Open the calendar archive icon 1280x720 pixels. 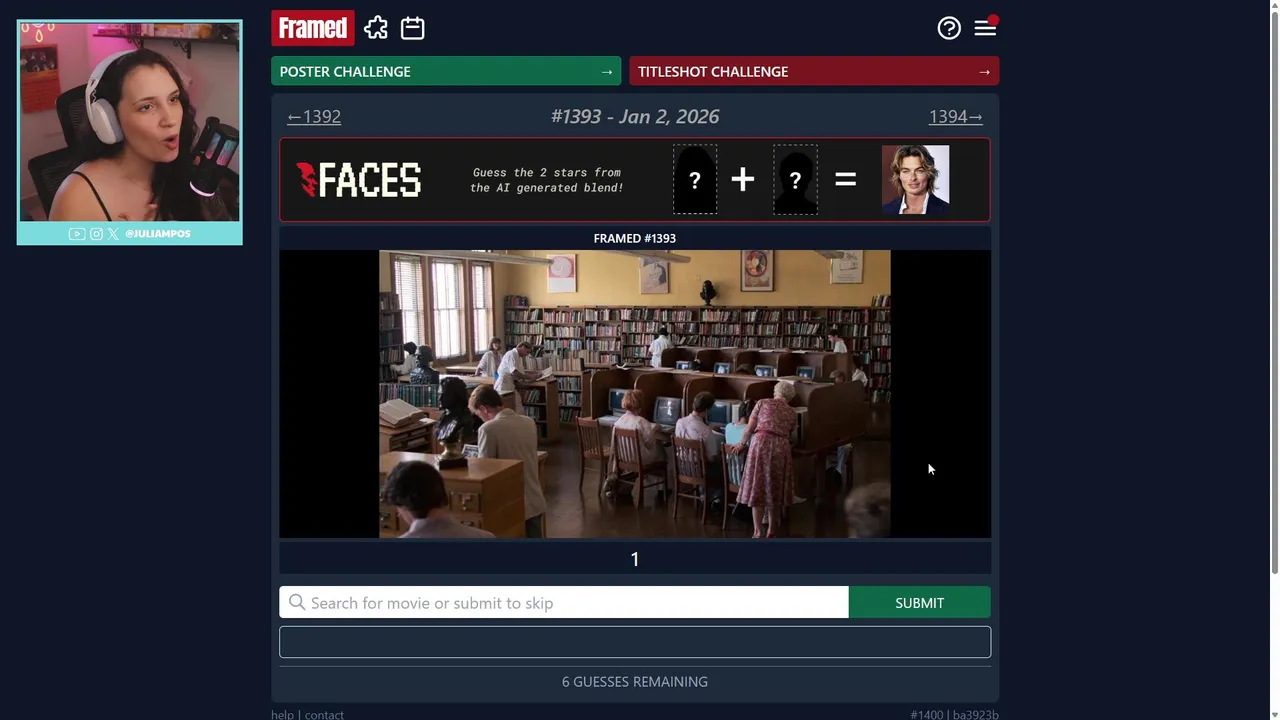[x=413, y=28]
